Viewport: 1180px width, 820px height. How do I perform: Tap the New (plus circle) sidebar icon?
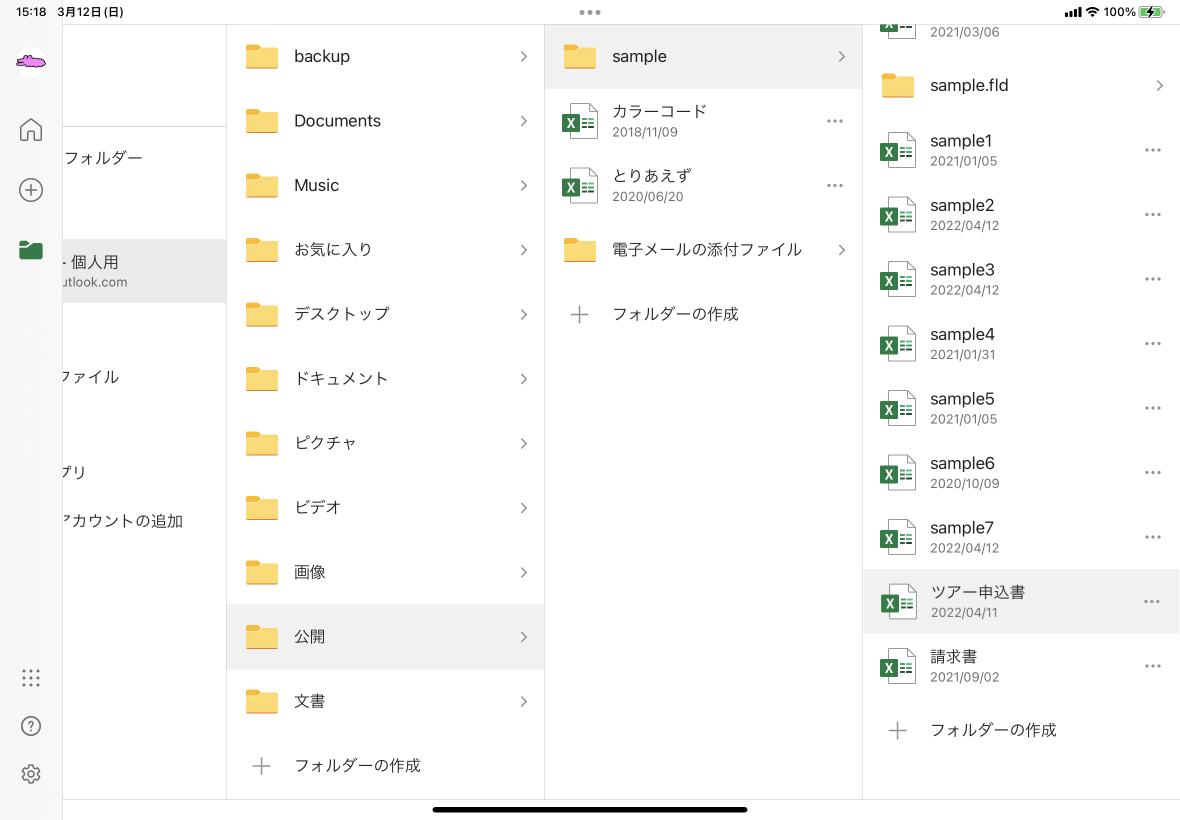31,190
